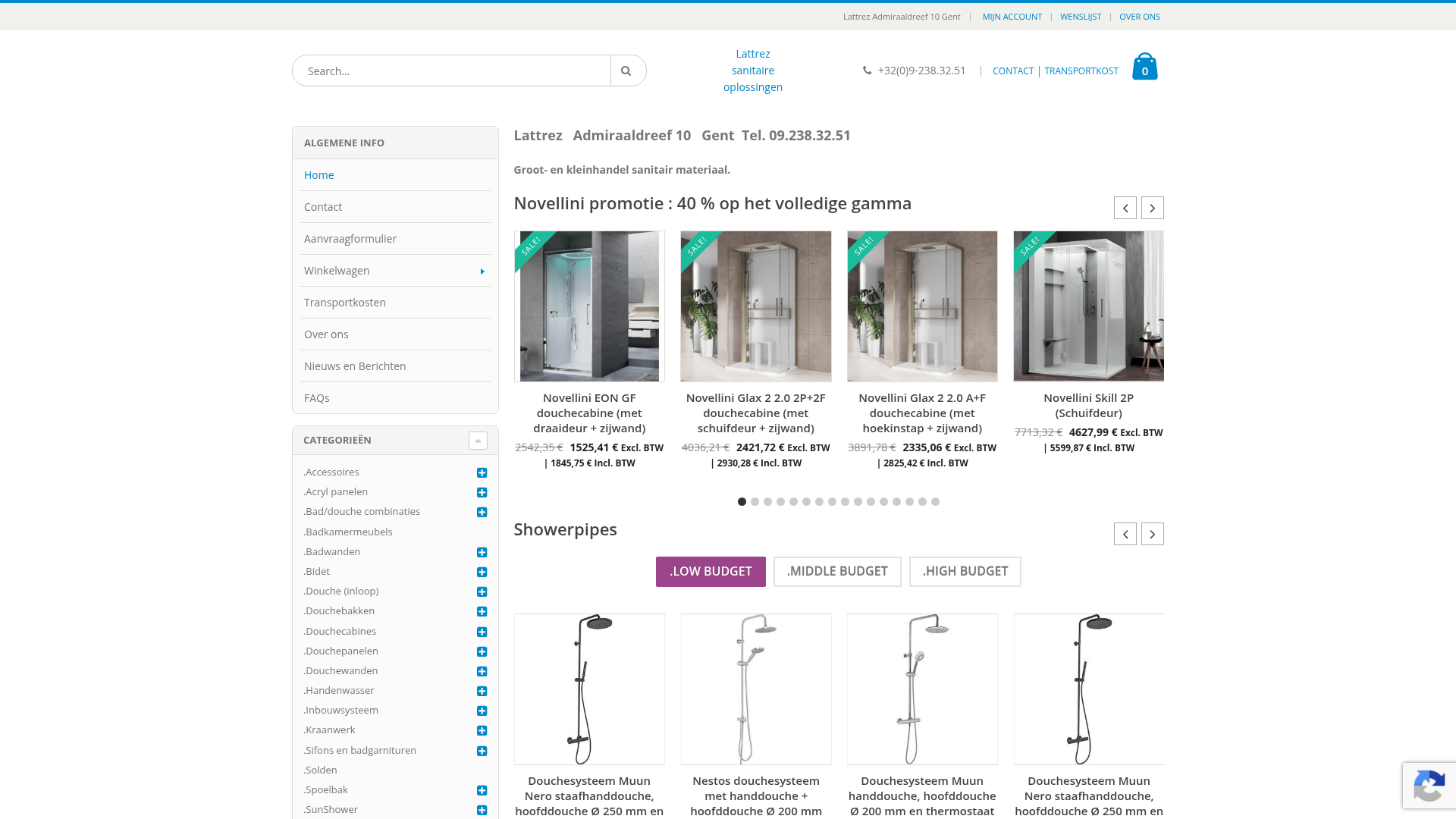This screenshot has height=819, width=1456.
Task: Open TRANSPORTKOST link in header
Action: click(x=1081, y=71)
